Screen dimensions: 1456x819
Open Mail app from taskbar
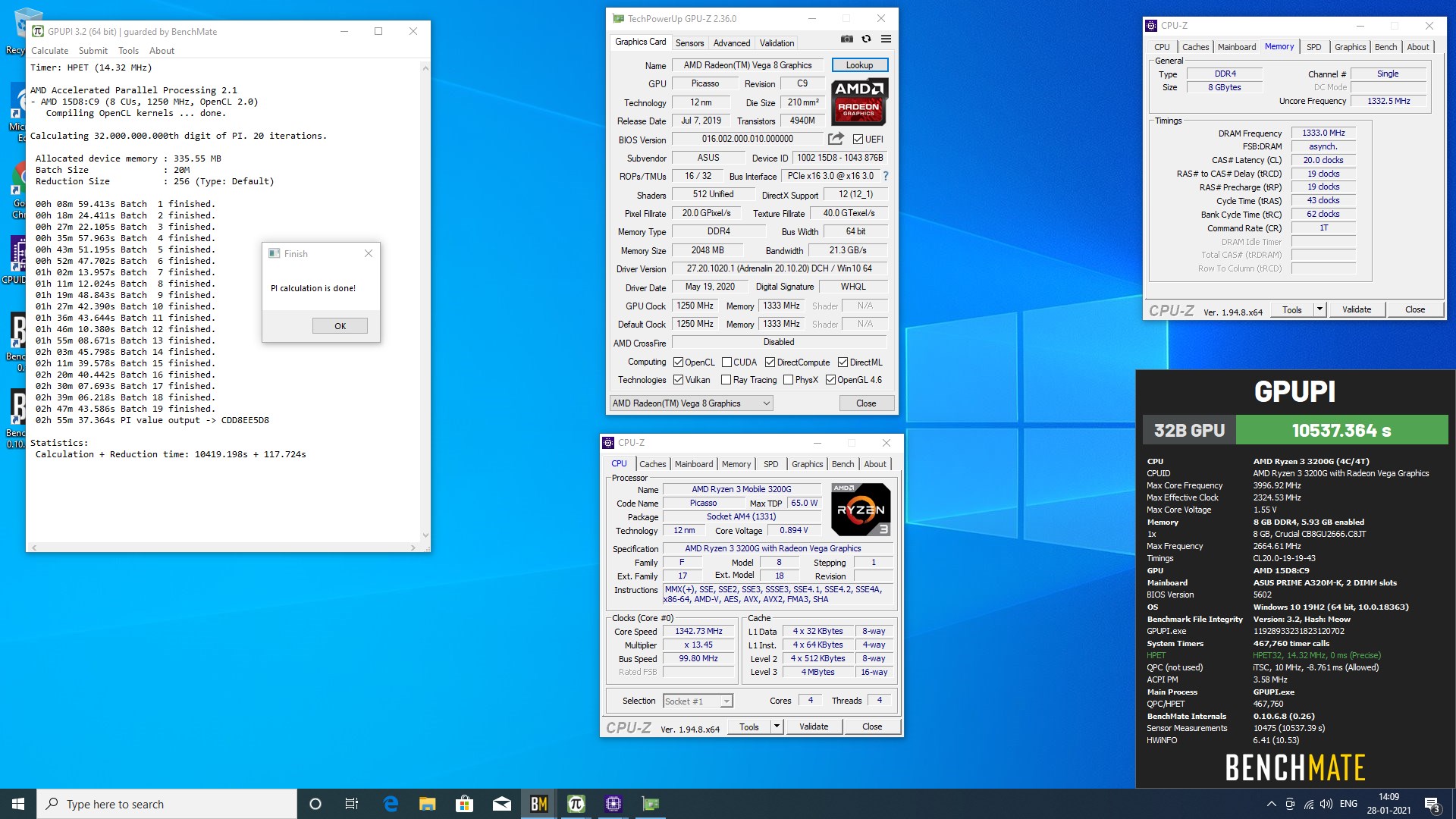coord(501,804)
